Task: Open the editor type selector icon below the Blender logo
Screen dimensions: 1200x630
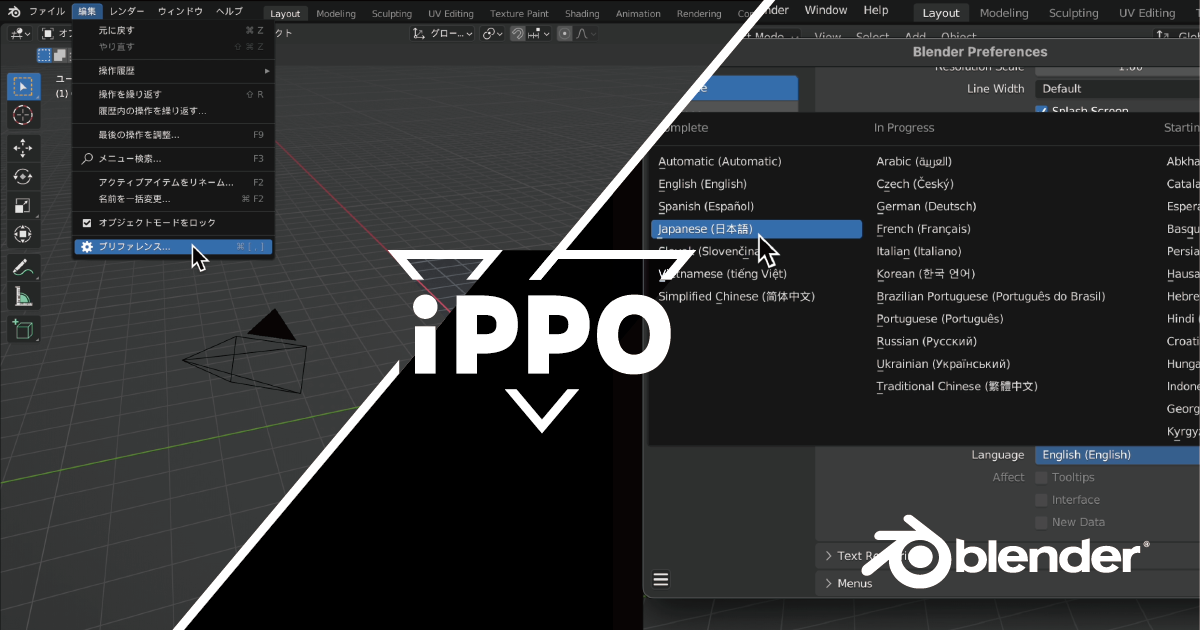Action: point(20,33)
